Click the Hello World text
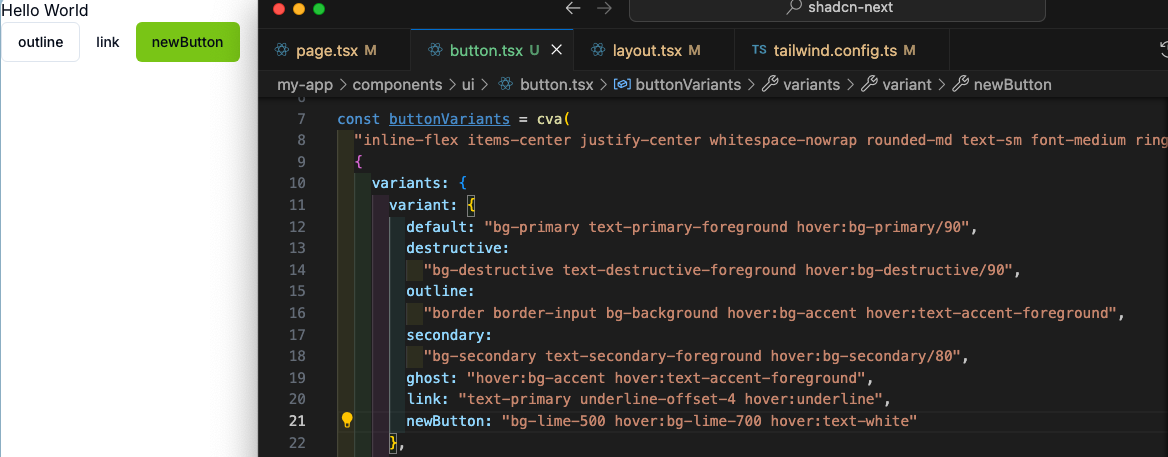1168x457 pixels. 45,10
